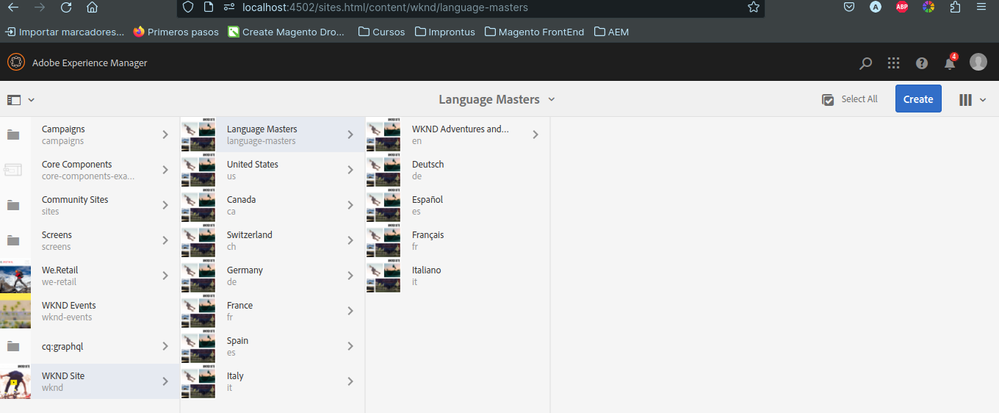Click the browser address bar
Viewport: 999px width, 413px height.
click(470, 8)
